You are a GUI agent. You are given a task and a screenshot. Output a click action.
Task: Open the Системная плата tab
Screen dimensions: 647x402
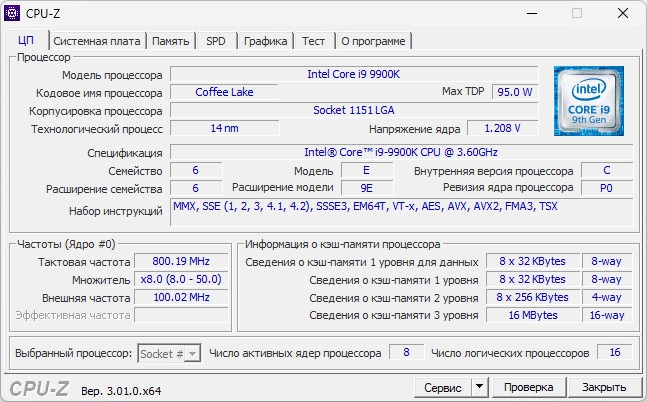pyautogui.click(x=97, y=41)
